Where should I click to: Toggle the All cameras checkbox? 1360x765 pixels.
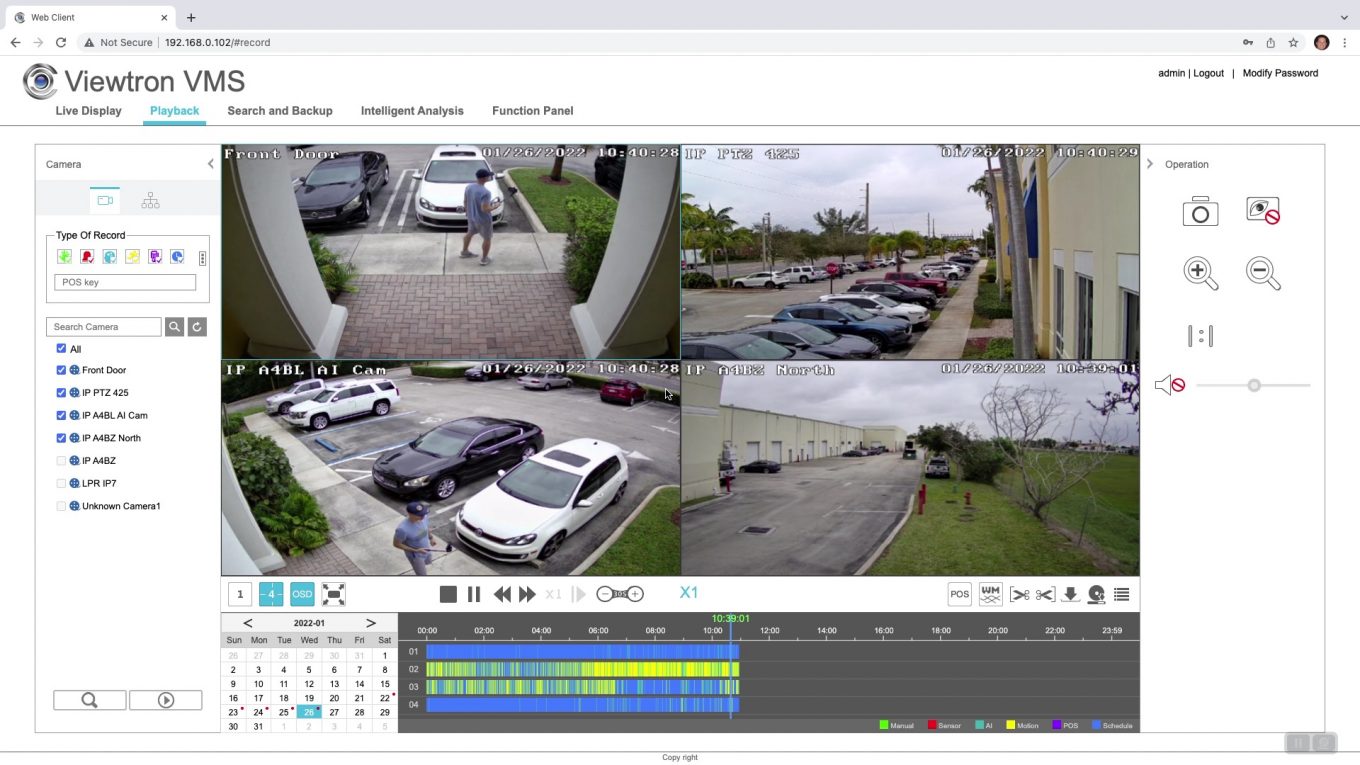[x=61, y=349]
